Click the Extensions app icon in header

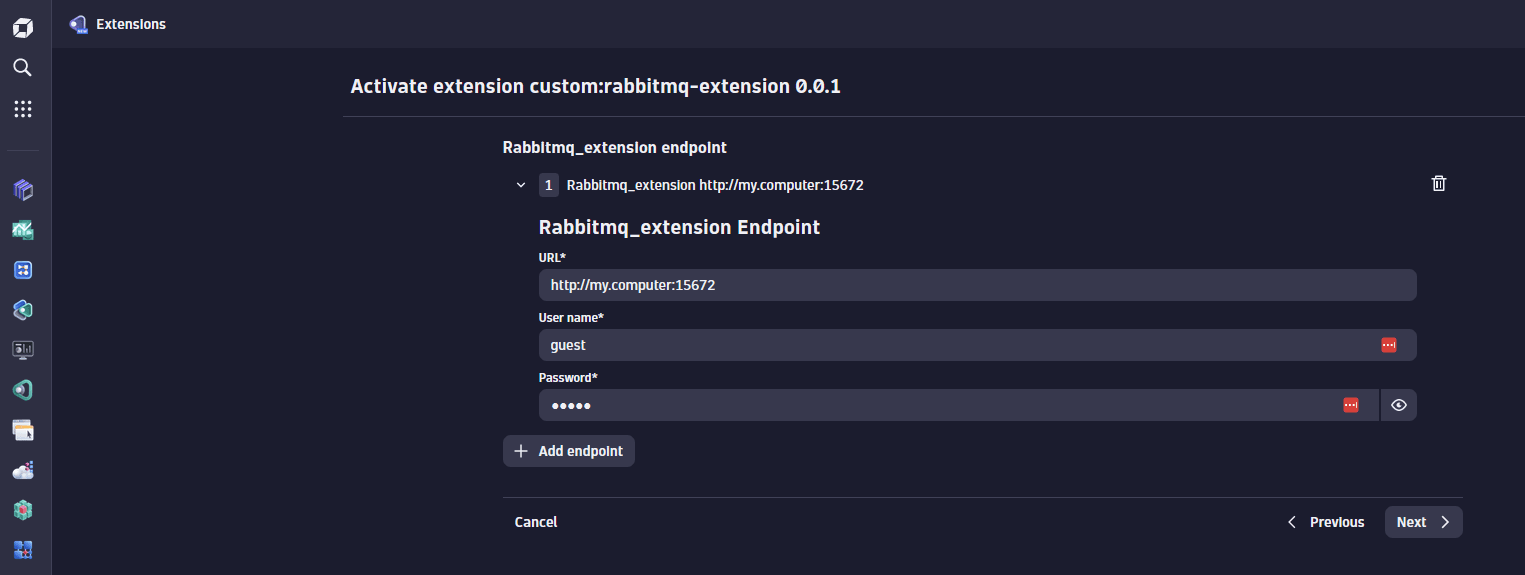point(78,24)
